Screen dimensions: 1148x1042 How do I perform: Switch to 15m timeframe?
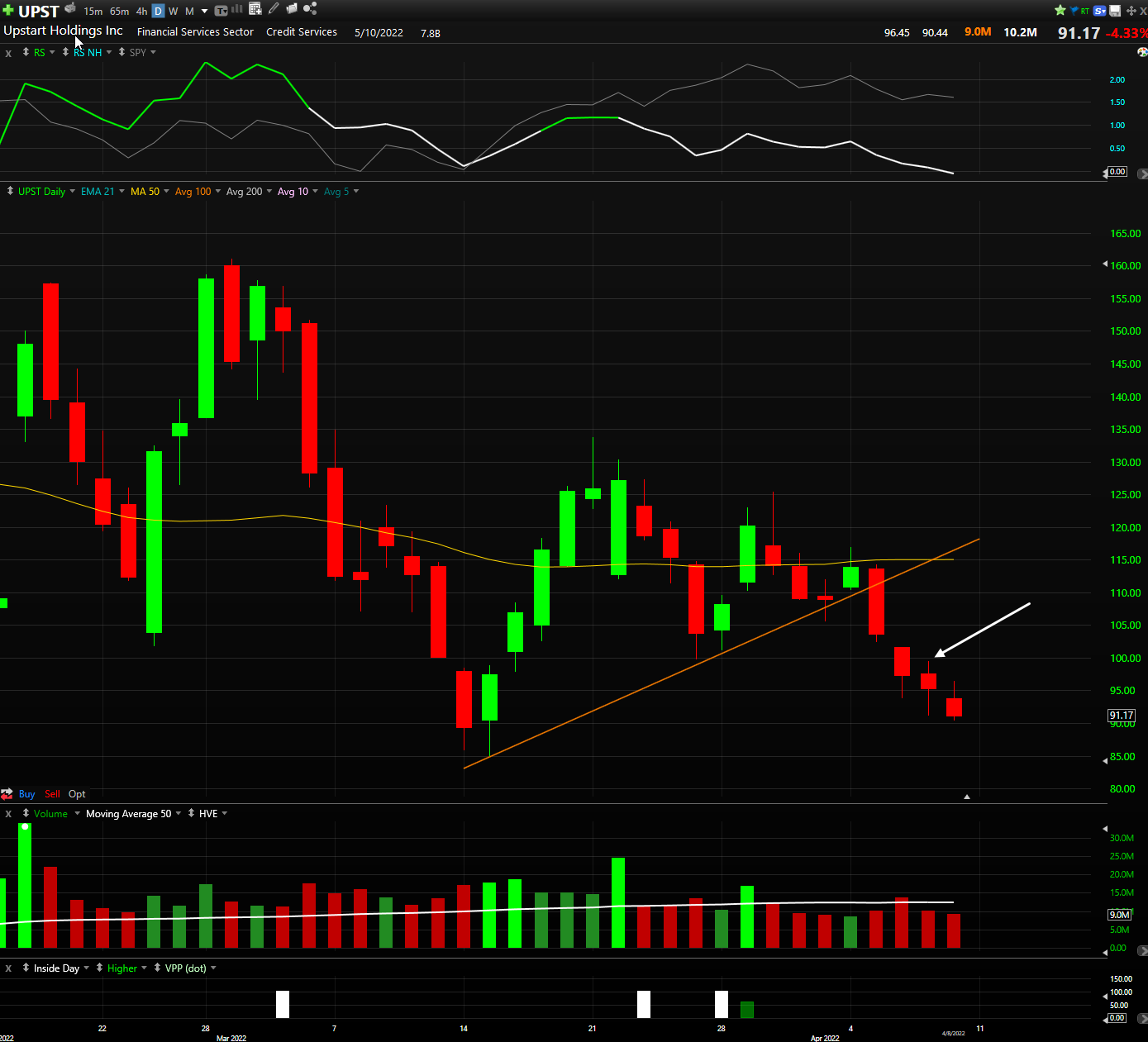click(x=93, y=11)
